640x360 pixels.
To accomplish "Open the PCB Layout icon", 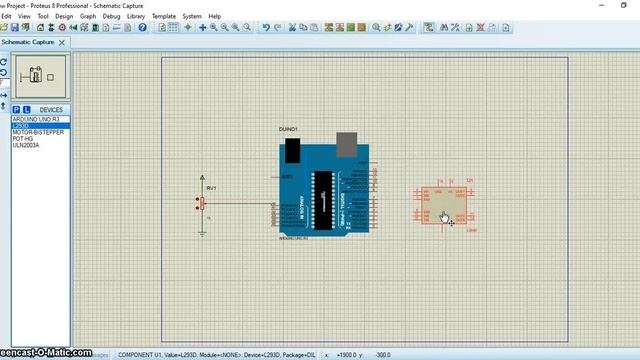I will pyautogui.click(x=62, y=27).
